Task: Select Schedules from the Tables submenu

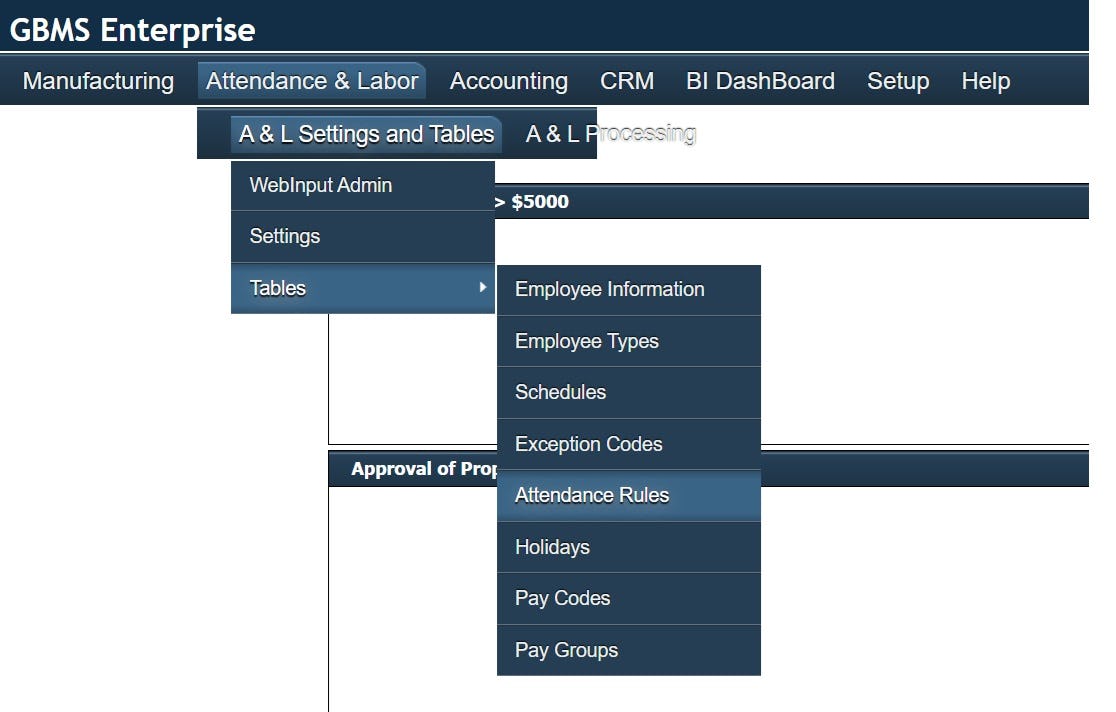Action: [x=560, y=392]
